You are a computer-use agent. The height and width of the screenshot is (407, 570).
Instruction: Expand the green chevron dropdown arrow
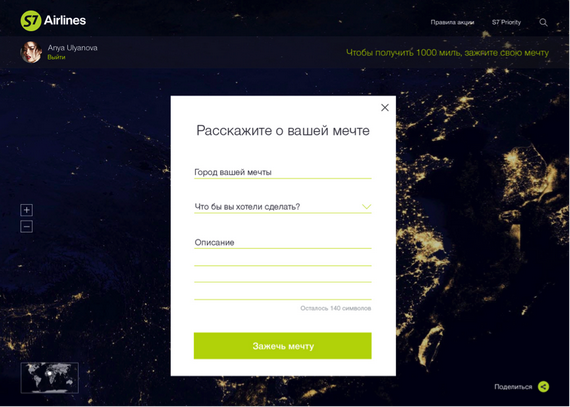[366, 207]
